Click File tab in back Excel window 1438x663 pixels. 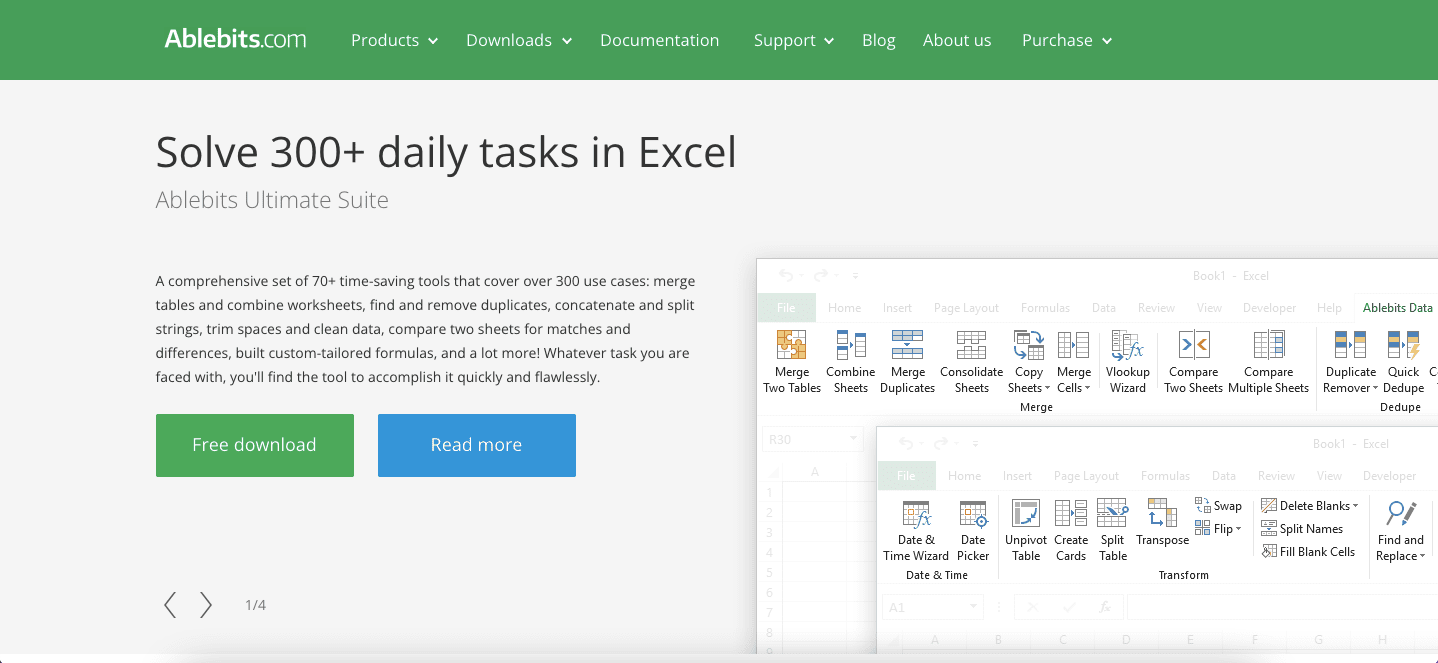tap(787, 308)
